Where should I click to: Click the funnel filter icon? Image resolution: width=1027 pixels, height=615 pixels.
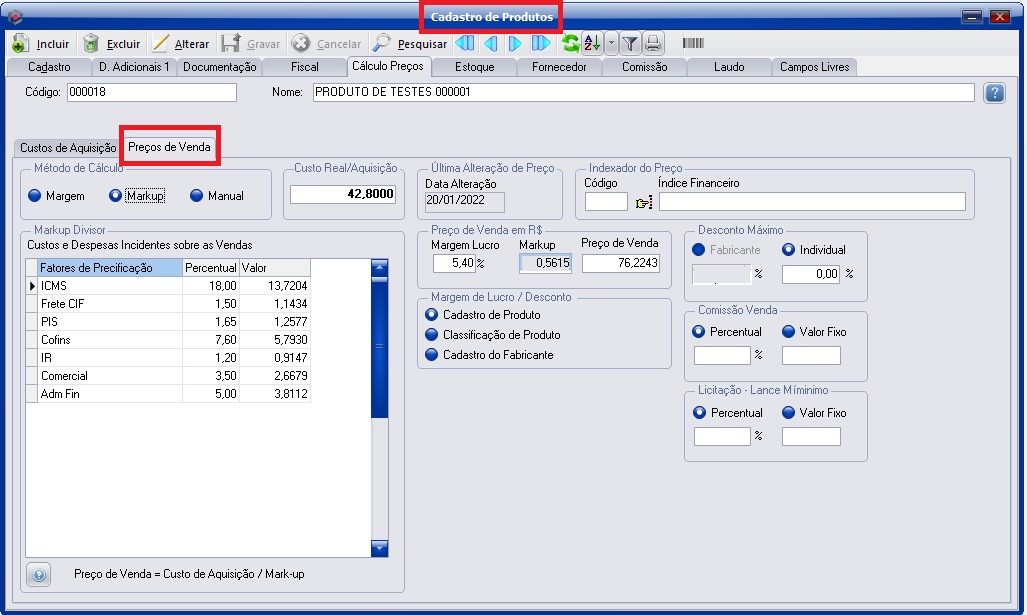(x=630, y=44)
